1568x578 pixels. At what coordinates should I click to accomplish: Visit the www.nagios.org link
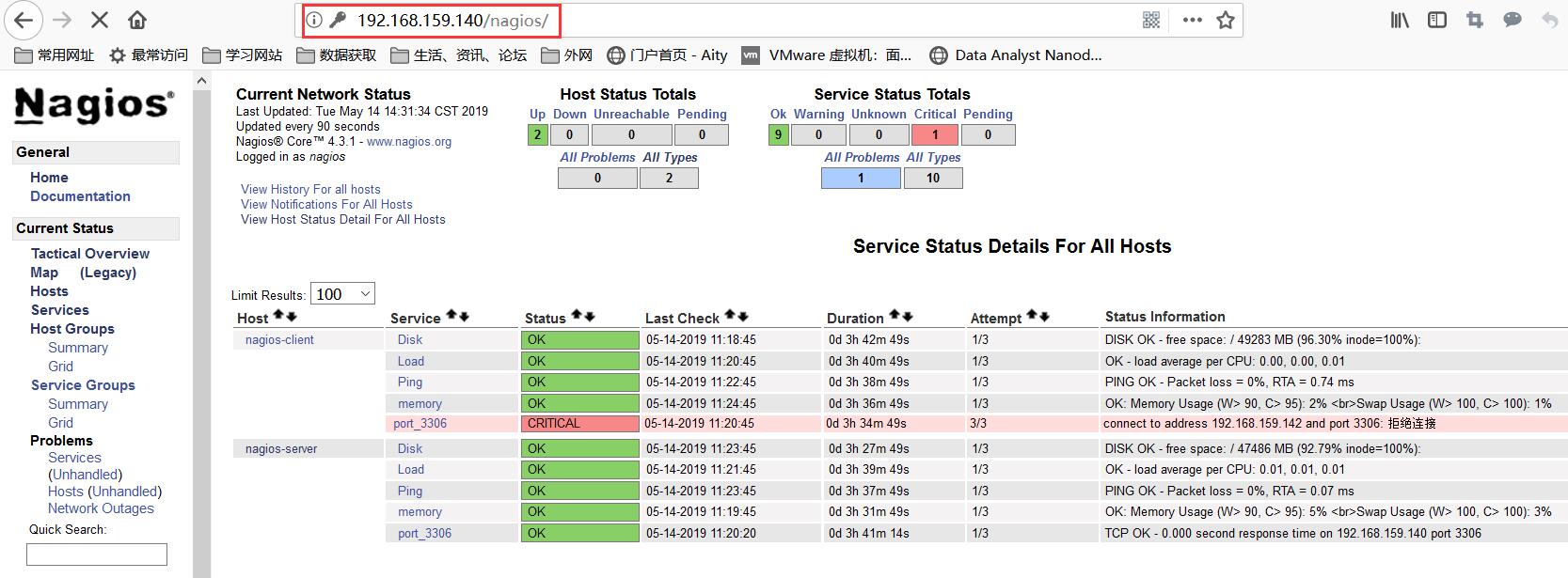pos(409,142)
